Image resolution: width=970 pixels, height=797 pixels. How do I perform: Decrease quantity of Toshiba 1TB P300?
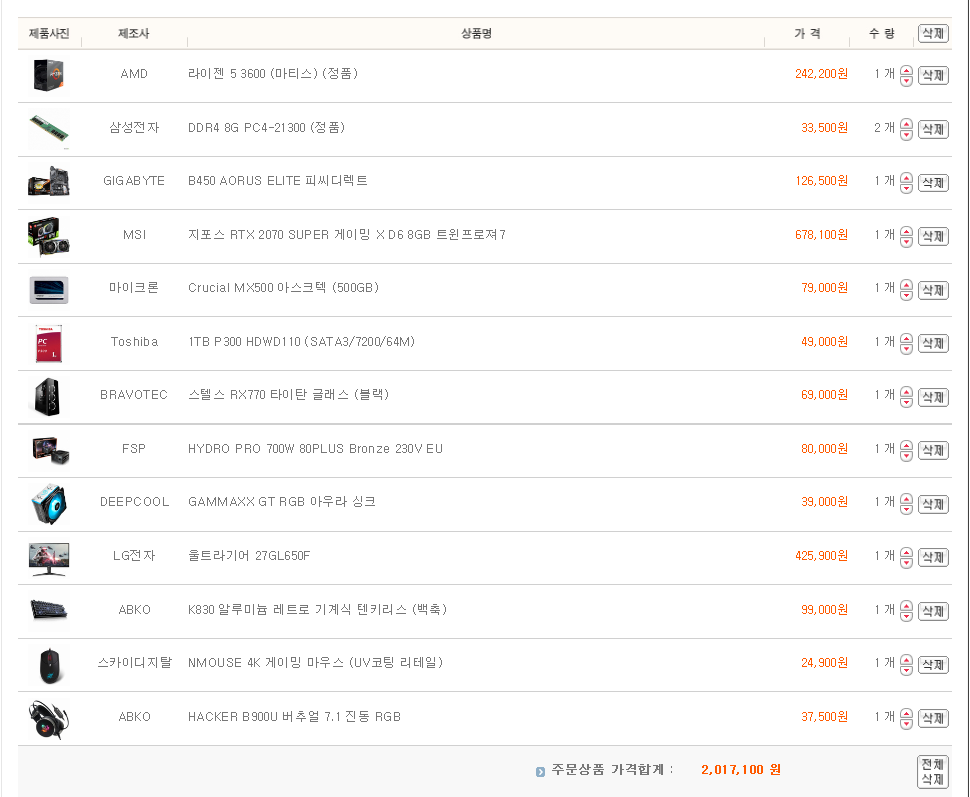coord(906,349)
